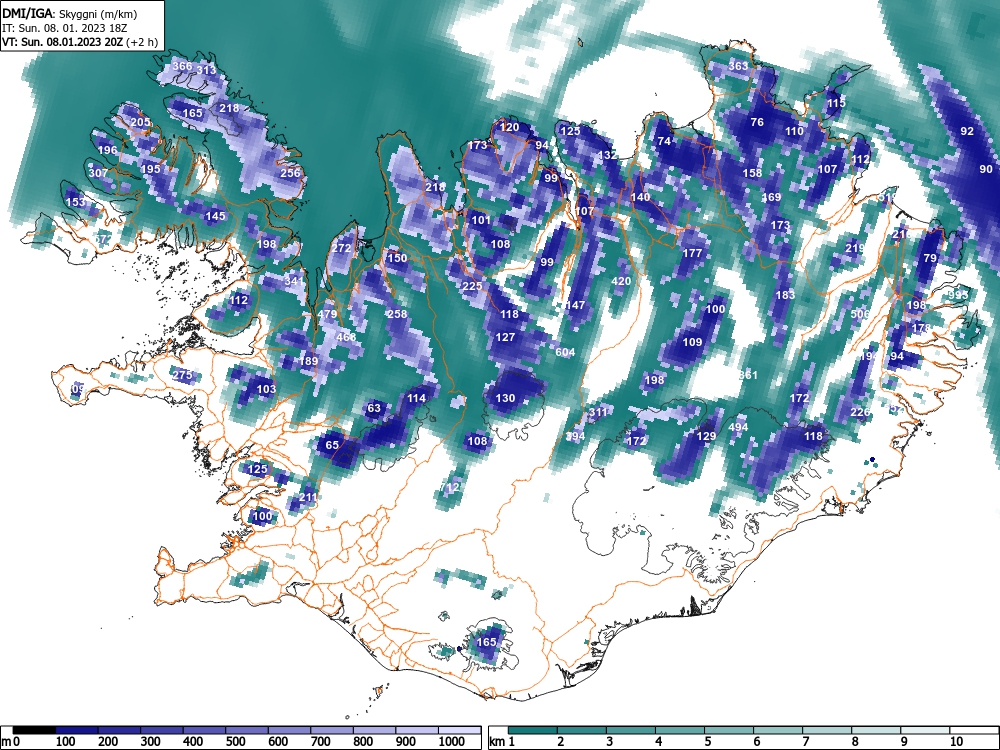Click the 'VT: Sun. 08.01.2023 20Z (+2 h)' line
Viewport: 1000px width, 750px height.
coord(80,43)
